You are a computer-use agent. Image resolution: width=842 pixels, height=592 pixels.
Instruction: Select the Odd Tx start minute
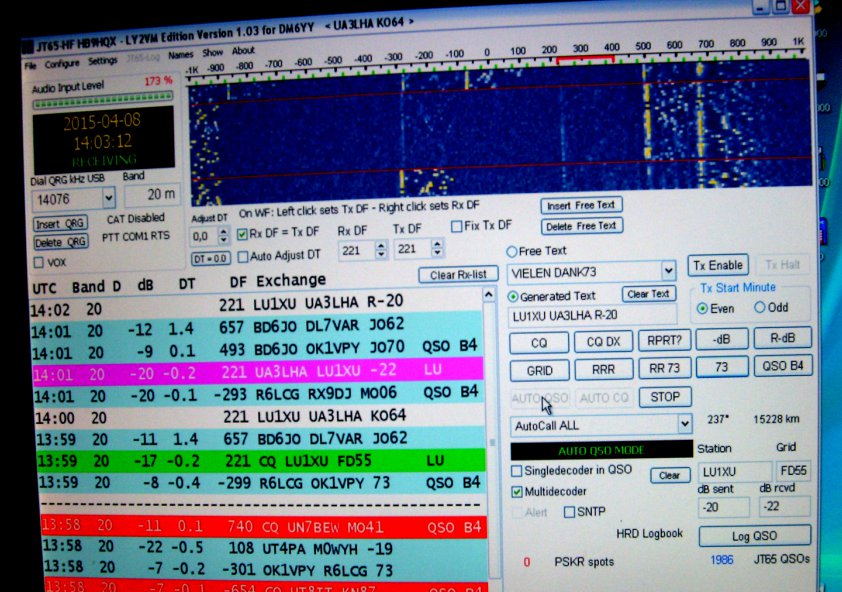tap(759, 307)
